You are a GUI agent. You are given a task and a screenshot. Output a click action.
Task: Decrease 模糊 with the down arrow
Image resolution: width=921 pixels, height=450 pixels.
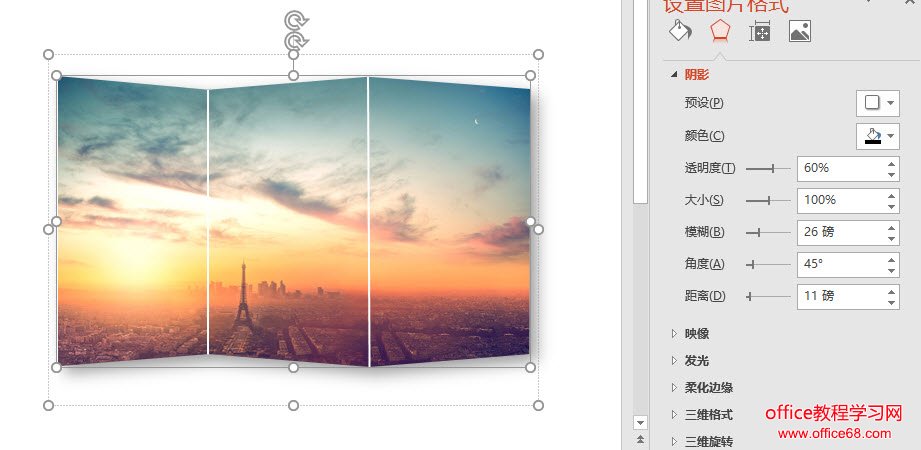click(892, 239)
